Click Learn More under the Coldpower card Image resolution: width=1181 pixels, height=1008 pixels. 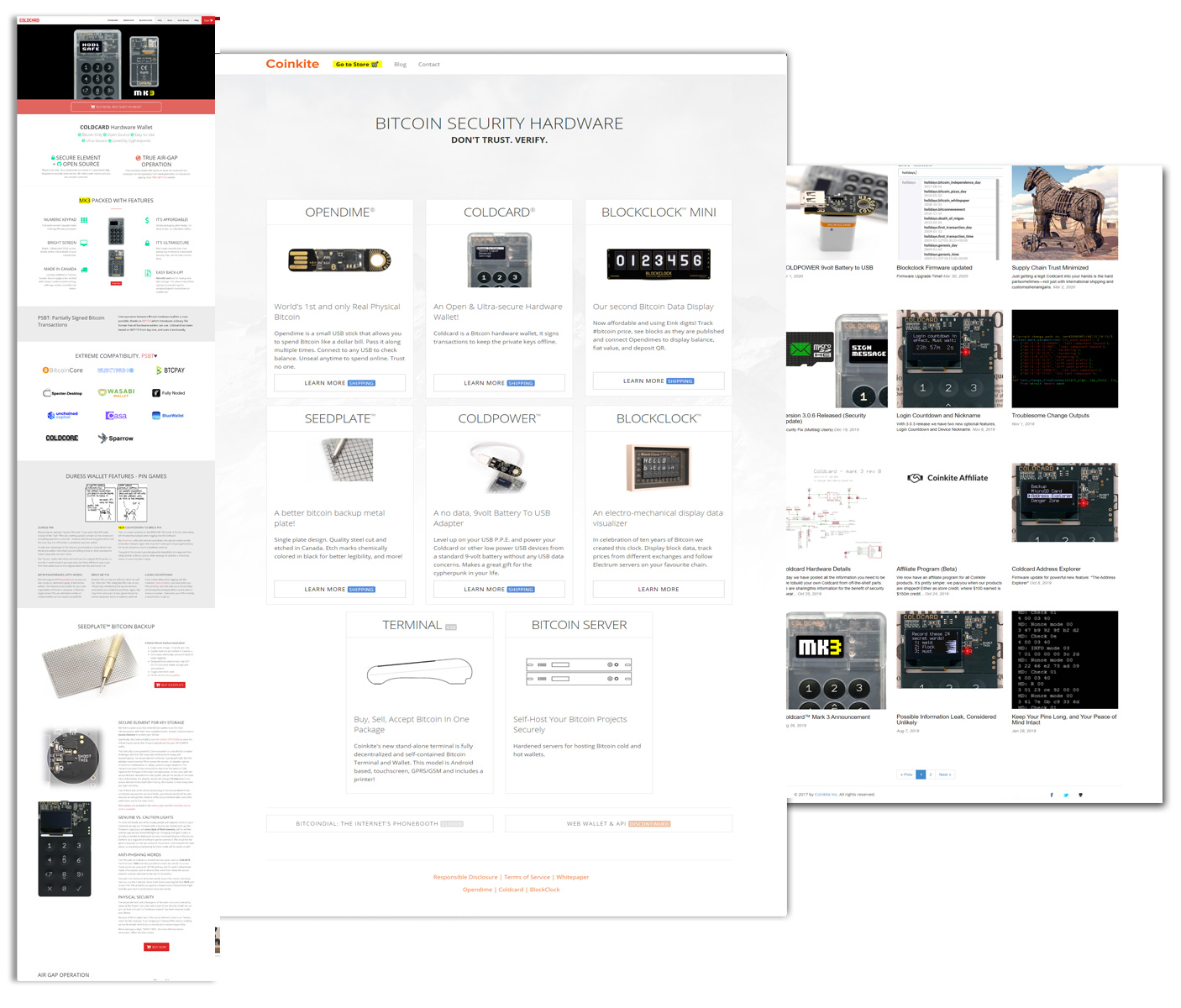(x=499, y=590)
